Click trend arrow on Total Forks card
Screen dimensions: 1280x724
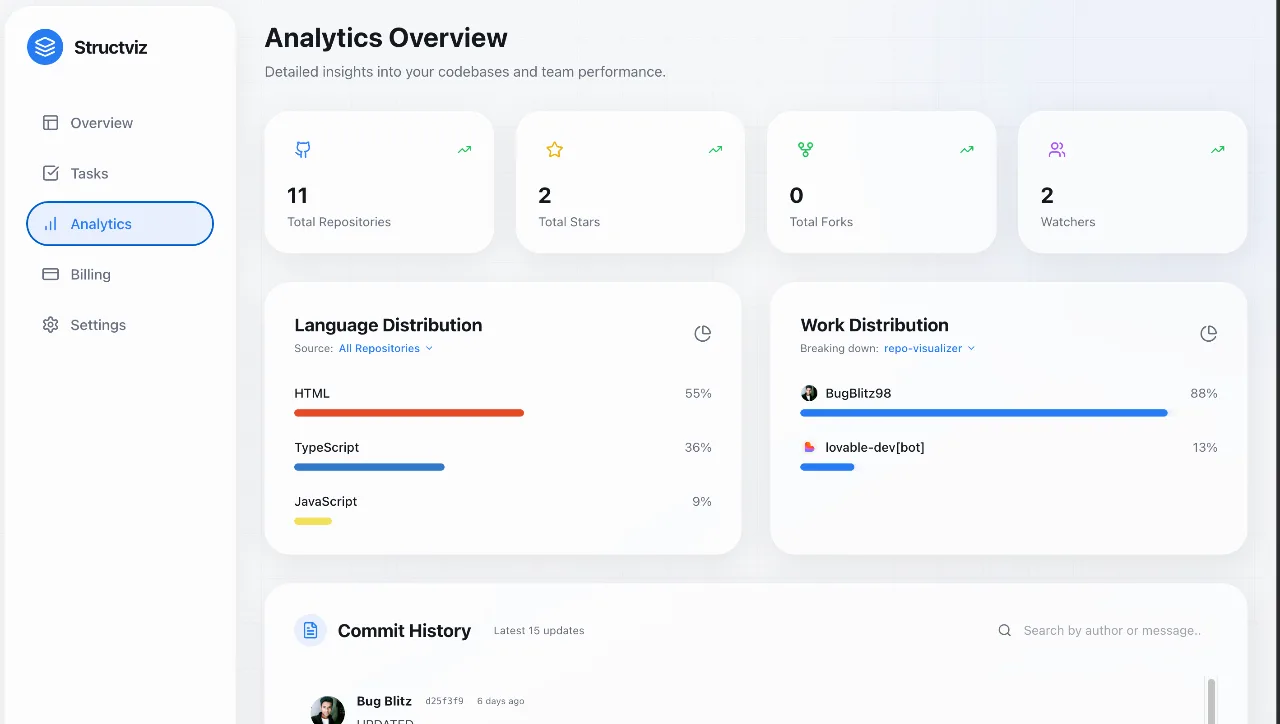[966, 150]
